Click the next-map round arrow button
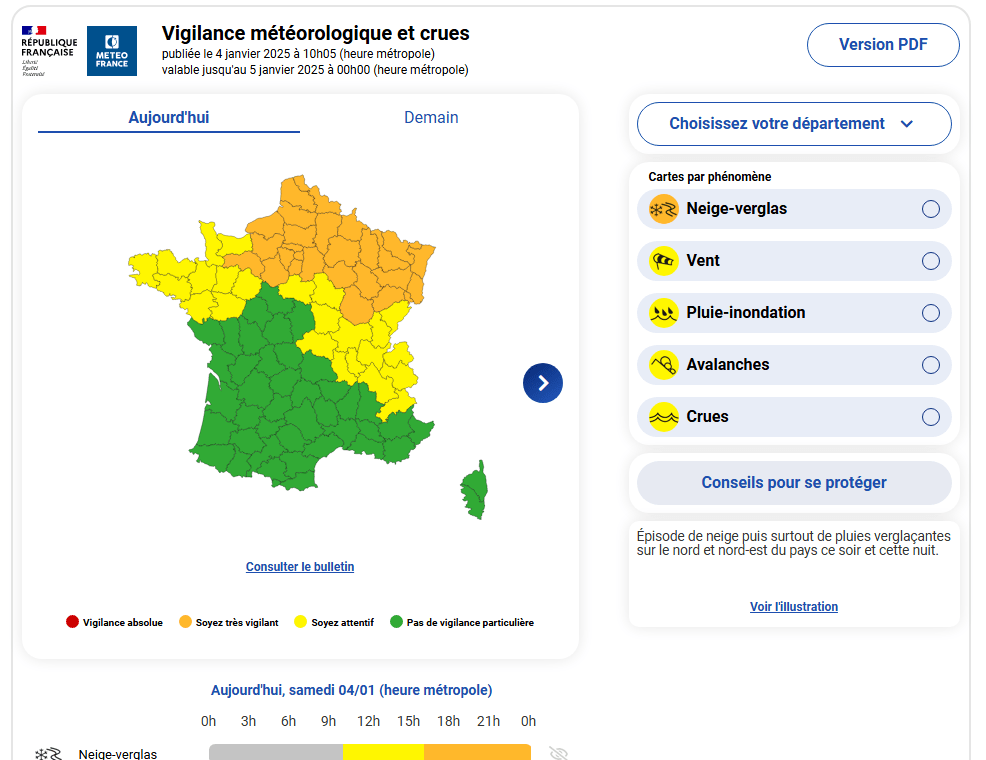 (x=543, y=382)
